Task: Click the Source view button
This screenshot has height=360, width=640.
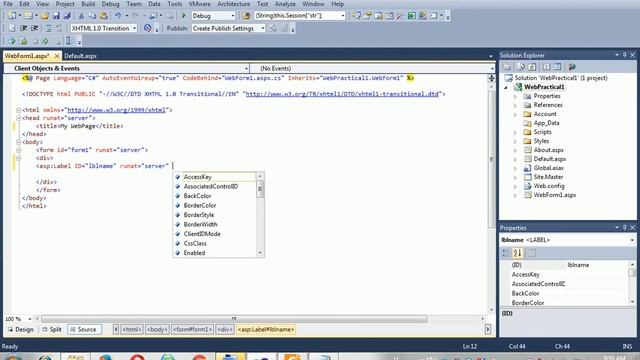Action: pos(84,329)
